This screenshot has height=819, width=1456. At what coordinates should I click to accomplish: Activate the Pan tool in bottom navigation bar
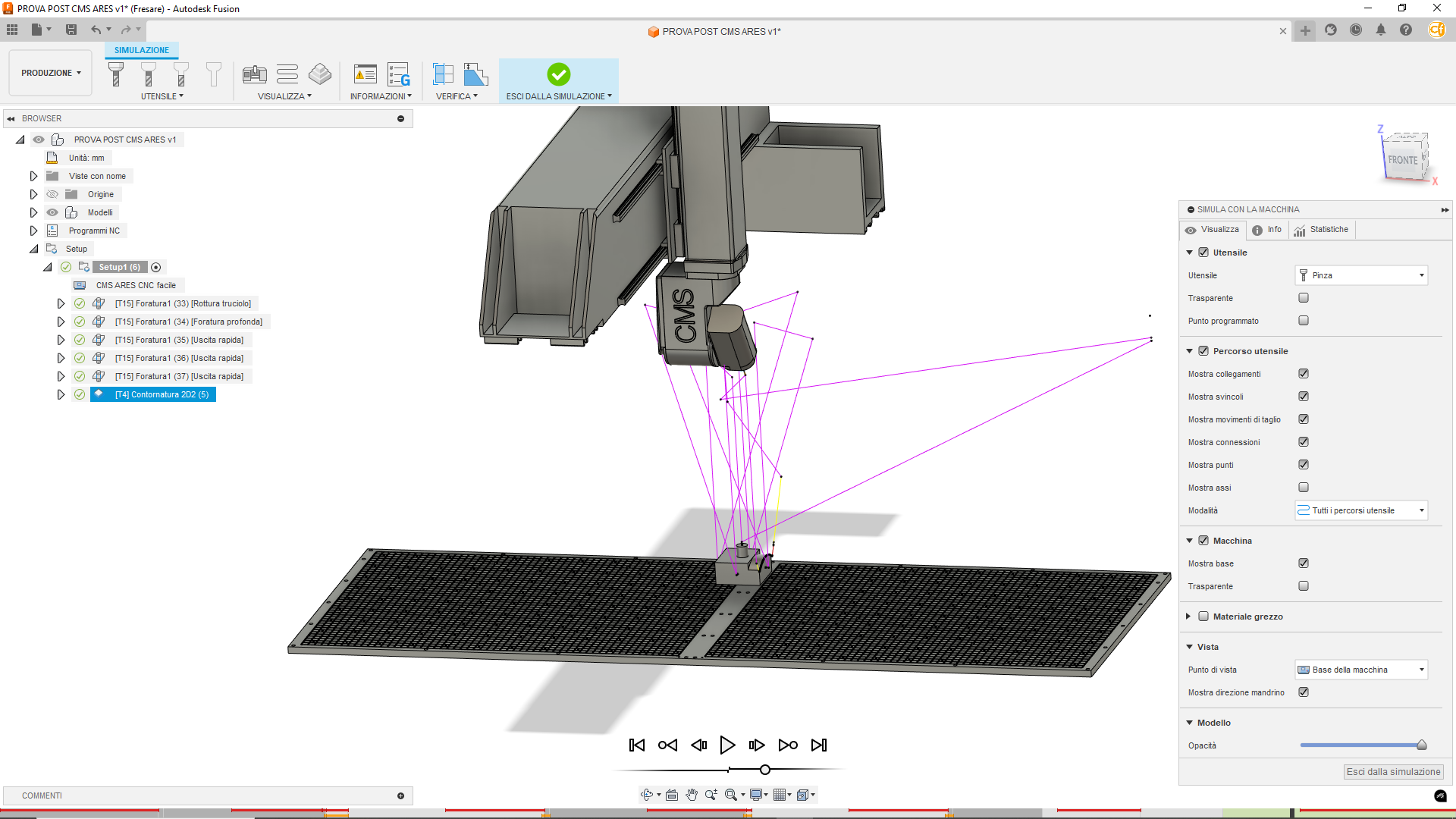pyautogui.click(x=692, y=795)
